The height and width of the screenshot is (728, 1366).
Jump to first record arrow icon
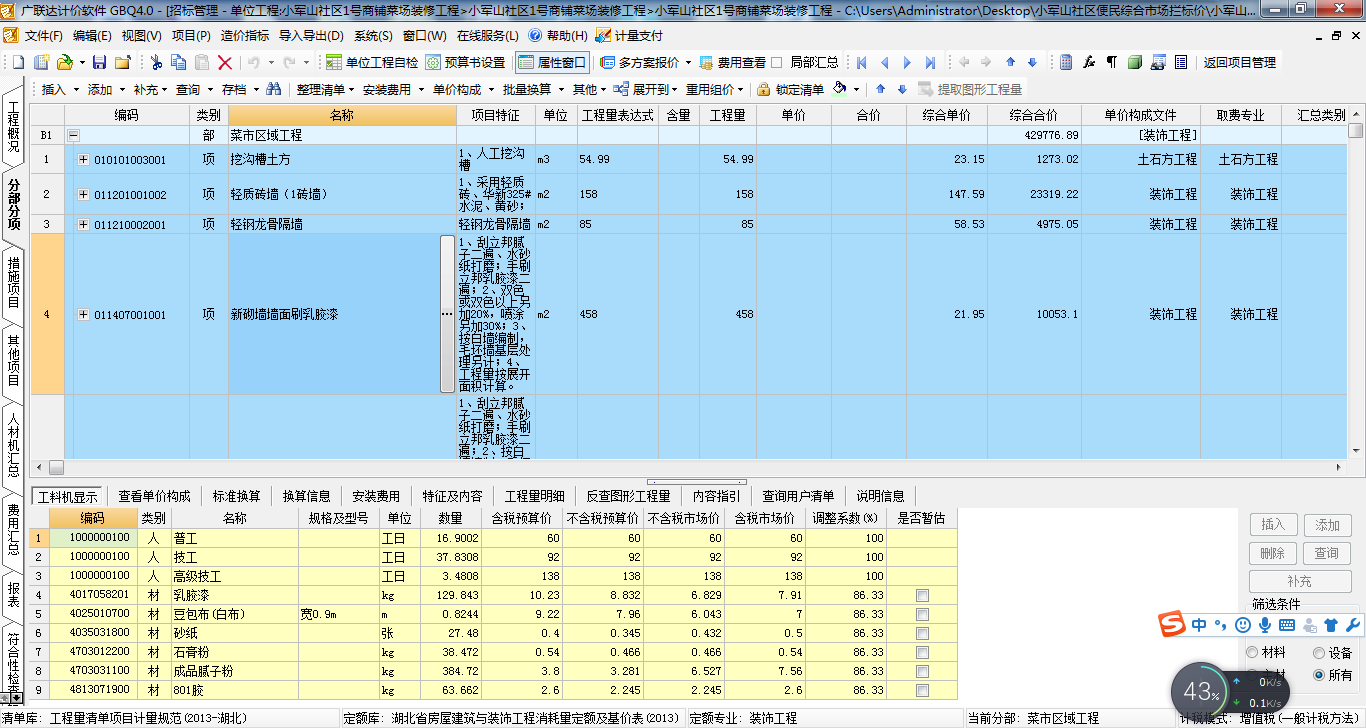862,62
